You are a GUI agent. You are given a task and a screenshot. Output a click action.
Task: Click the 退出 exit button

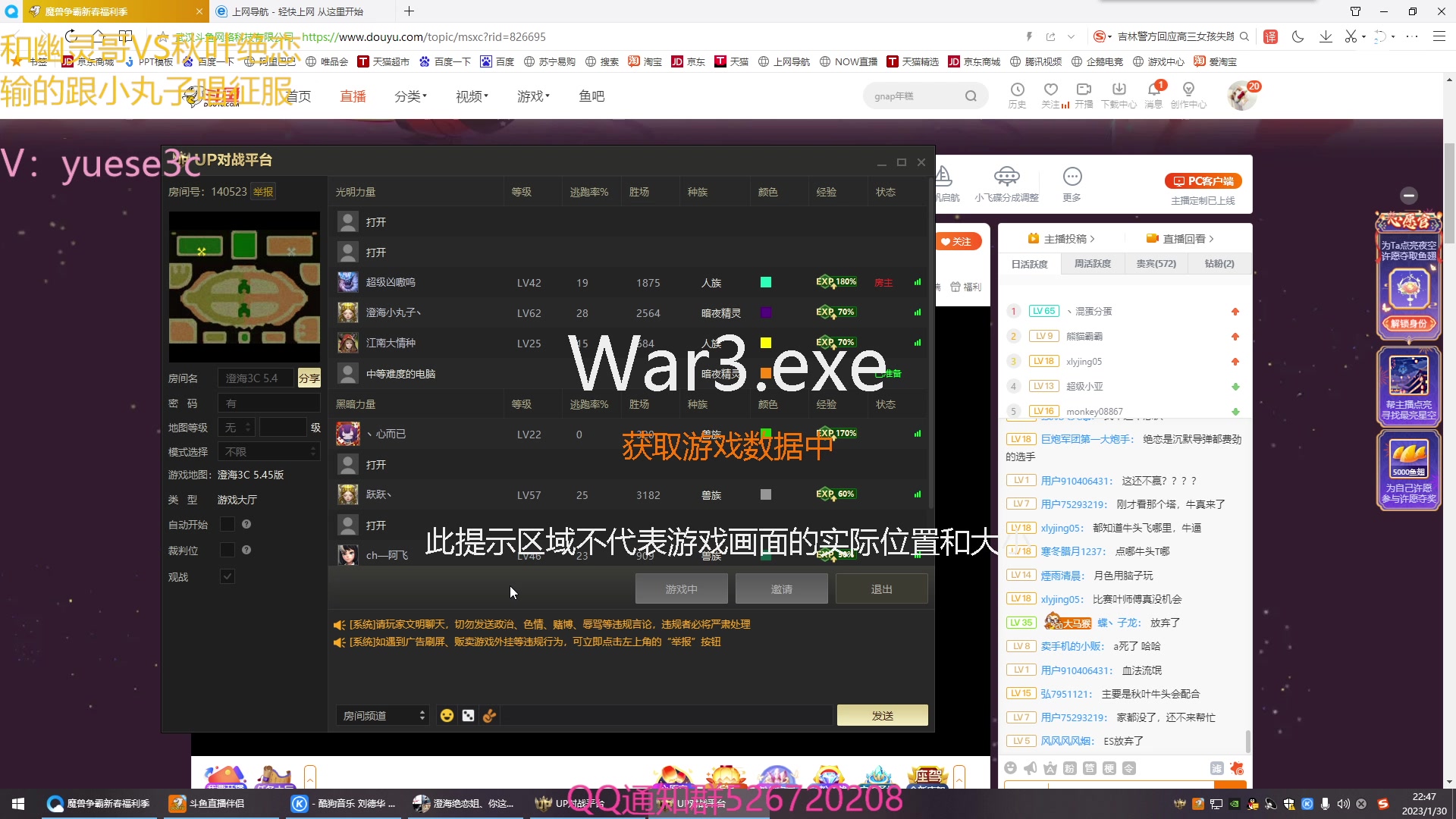tap(881, 589)
